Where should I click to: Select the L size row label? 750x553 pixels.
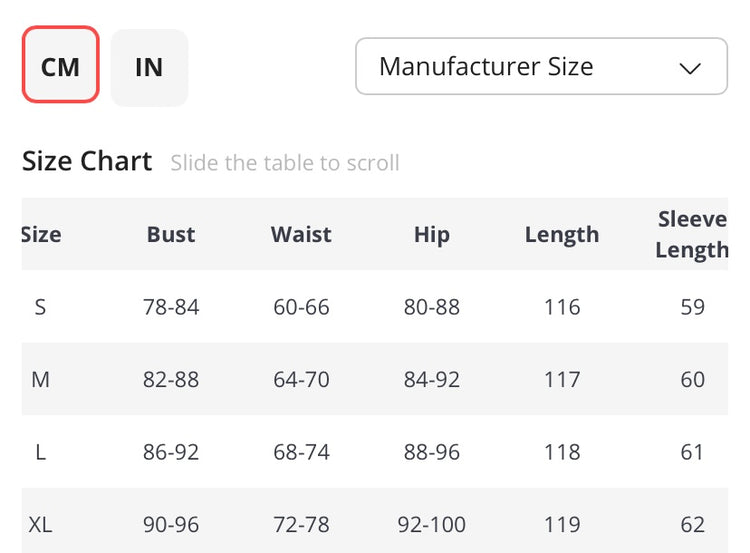tap(40, 452)
